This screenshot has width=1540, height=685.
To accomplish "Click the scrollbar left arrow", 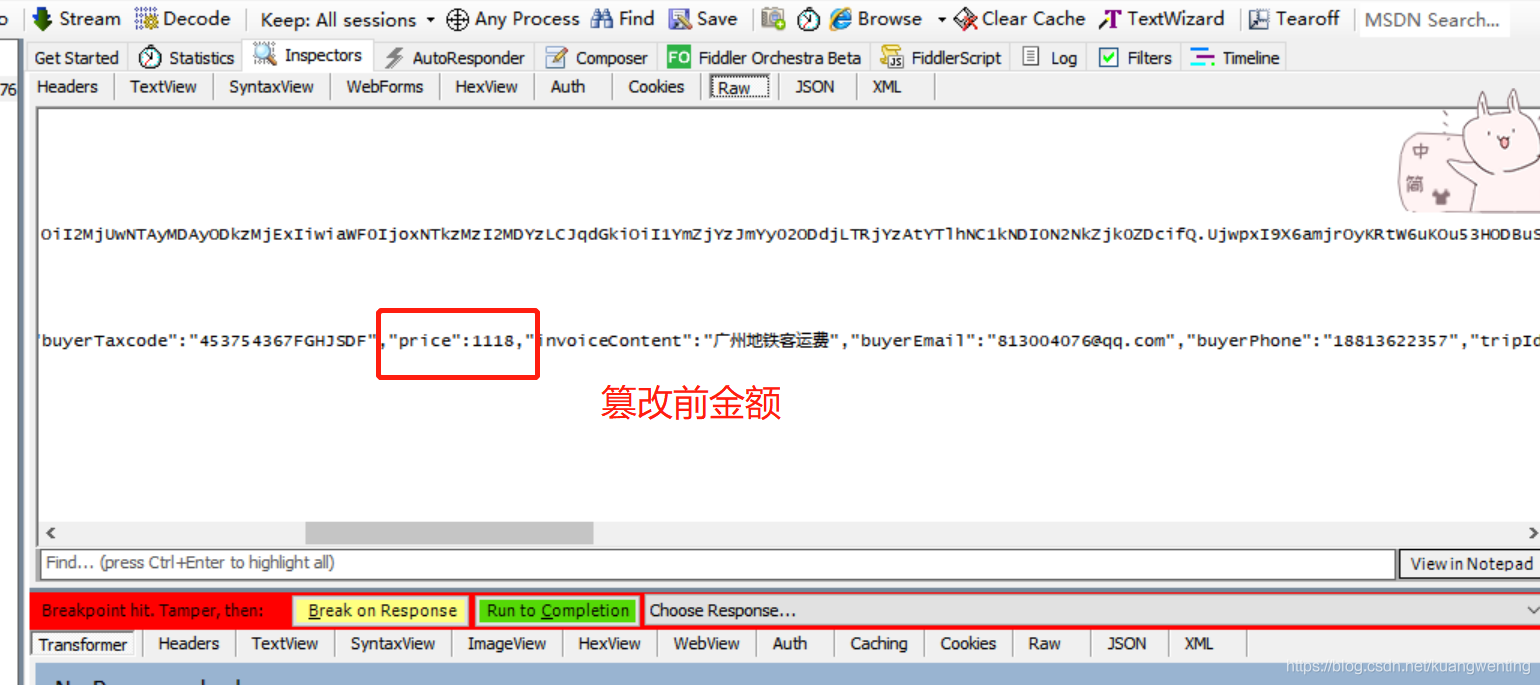I will [51, 533].
